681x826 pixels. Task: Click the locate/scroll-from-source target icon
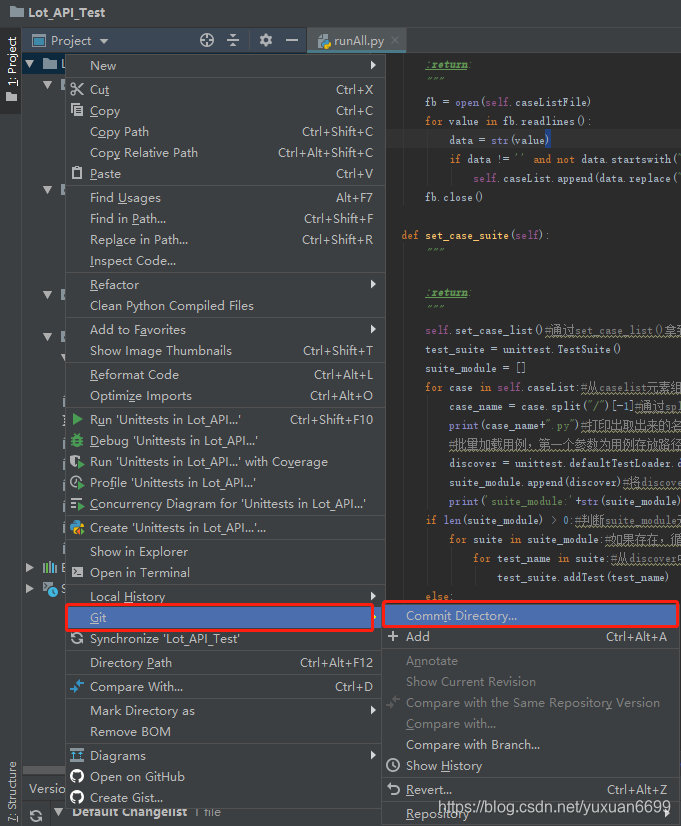(207, 40)
